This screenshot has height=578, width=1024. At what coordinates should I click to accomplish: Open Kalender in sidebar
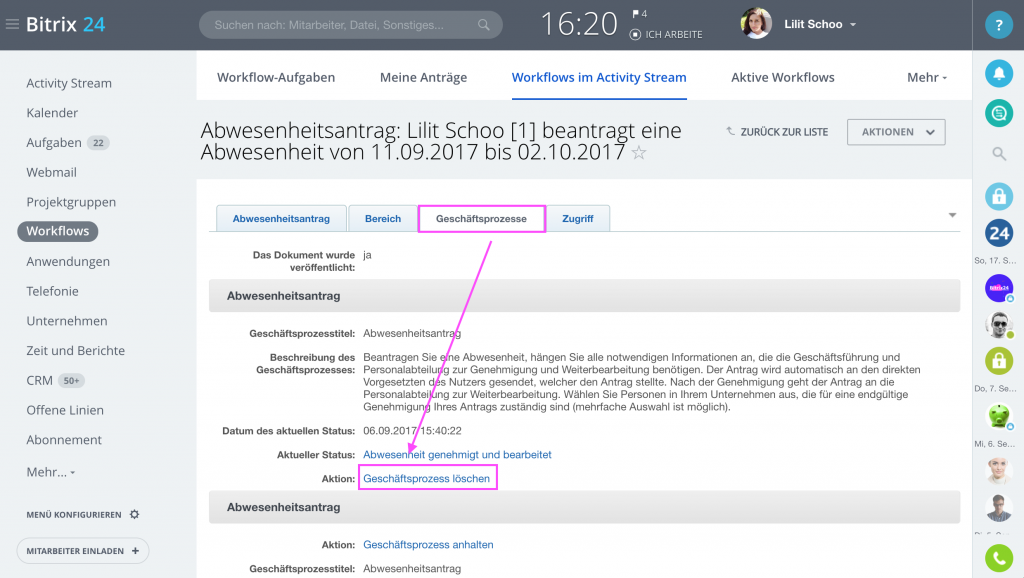click(x=52, y=113)
